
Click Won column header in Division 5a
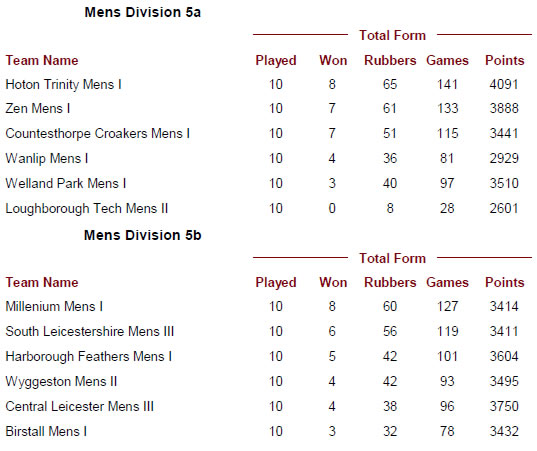pyautogui.click(x=333, y=61)
